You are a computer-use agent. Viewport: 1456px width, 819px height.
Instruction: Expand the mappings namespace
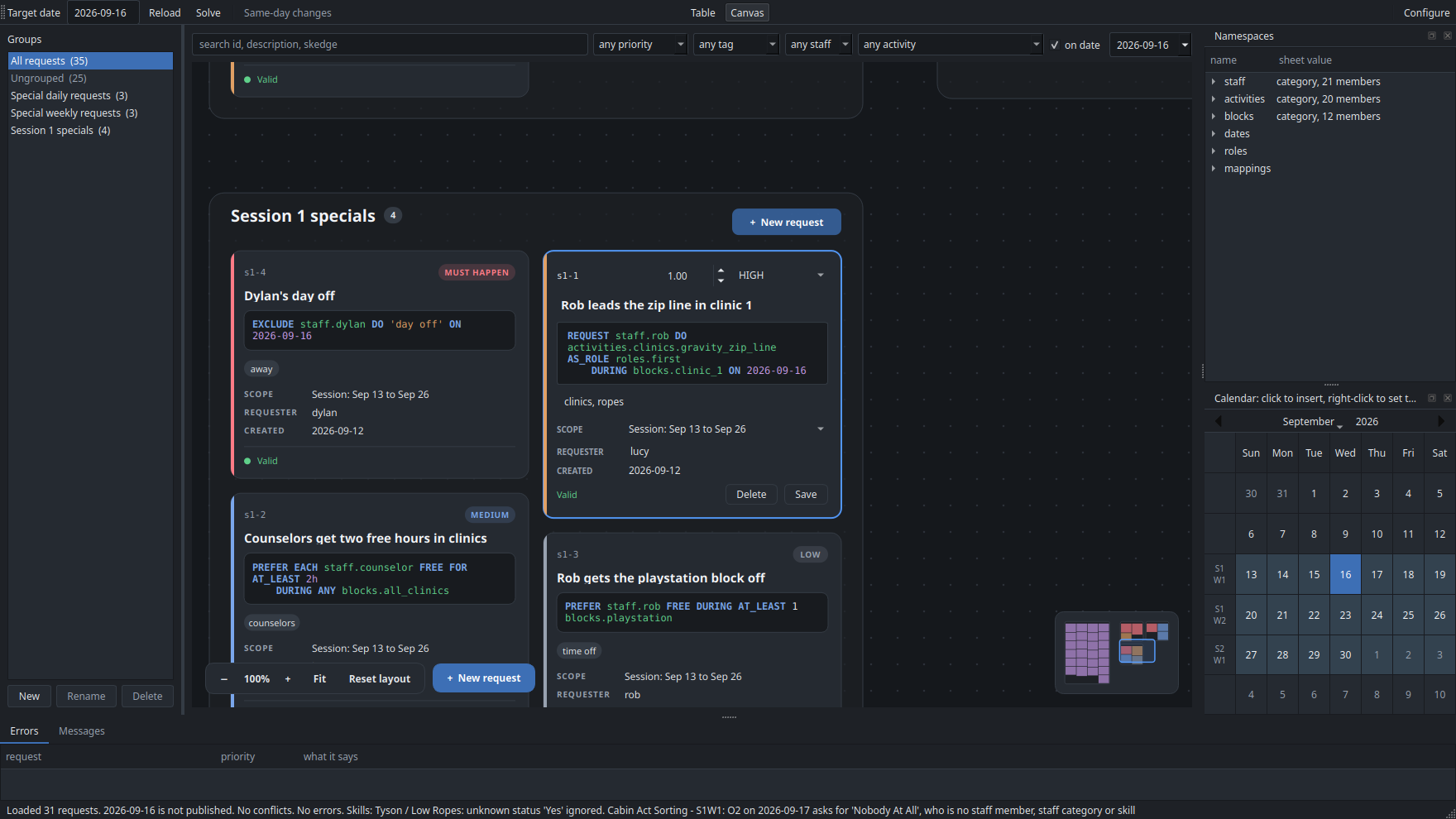1214,168
